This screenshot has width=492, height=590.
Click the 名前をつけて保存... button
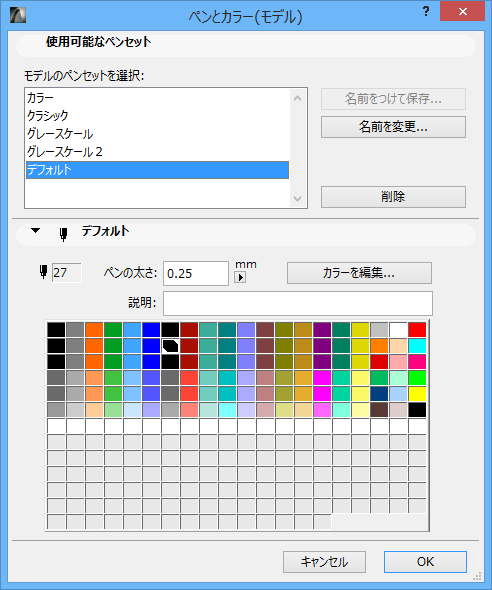coord(393,99)
